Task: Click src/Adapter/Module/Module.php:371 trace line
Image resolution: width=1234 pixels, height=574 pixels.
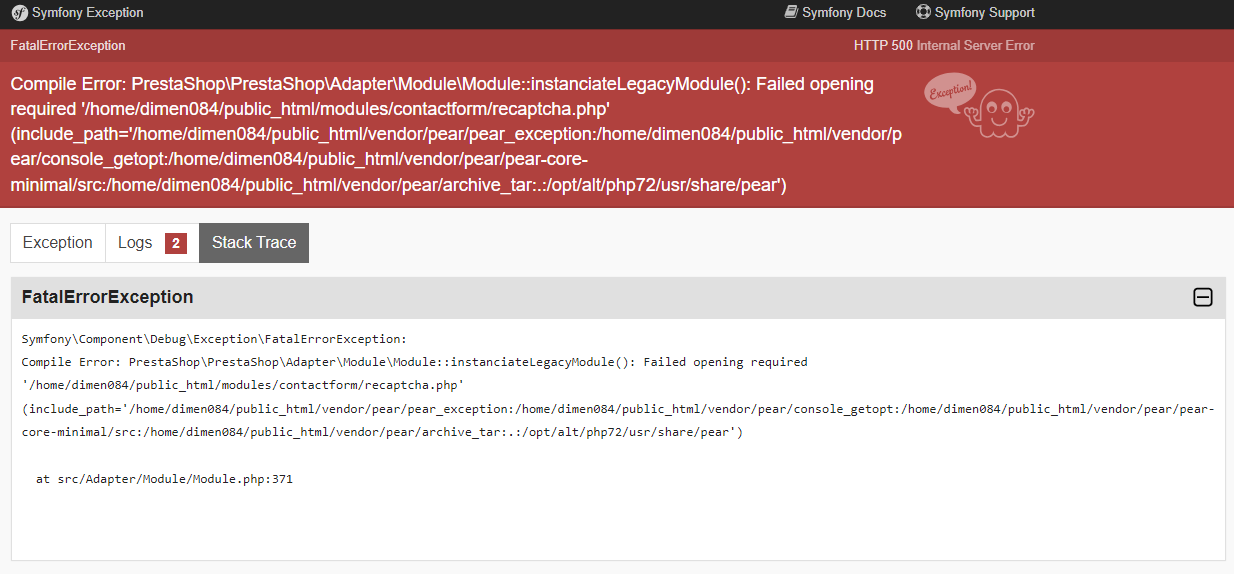Action: point(164,479)
